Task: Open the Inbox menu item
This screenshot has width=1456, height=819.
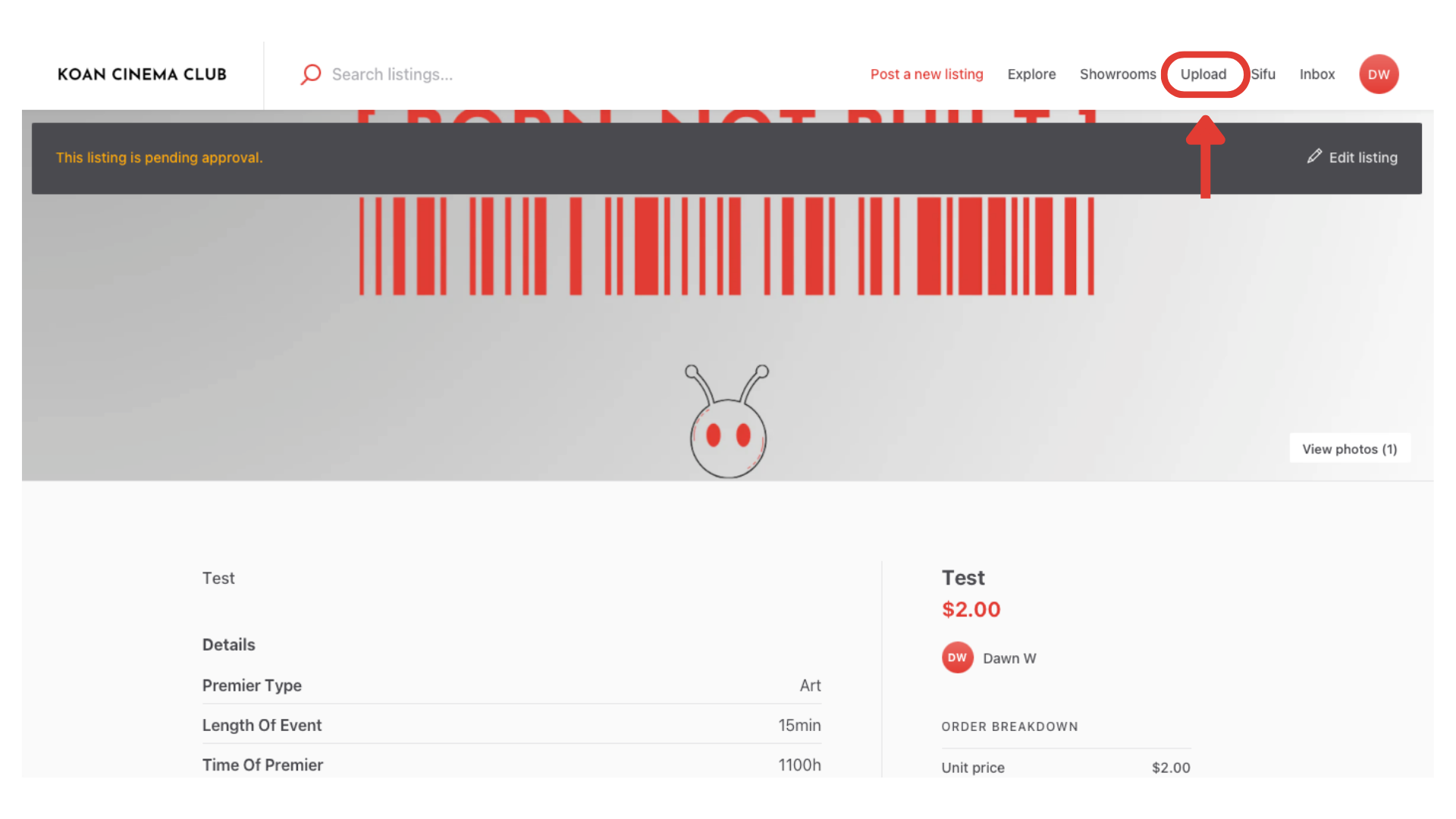Action: click(1316, 74)
